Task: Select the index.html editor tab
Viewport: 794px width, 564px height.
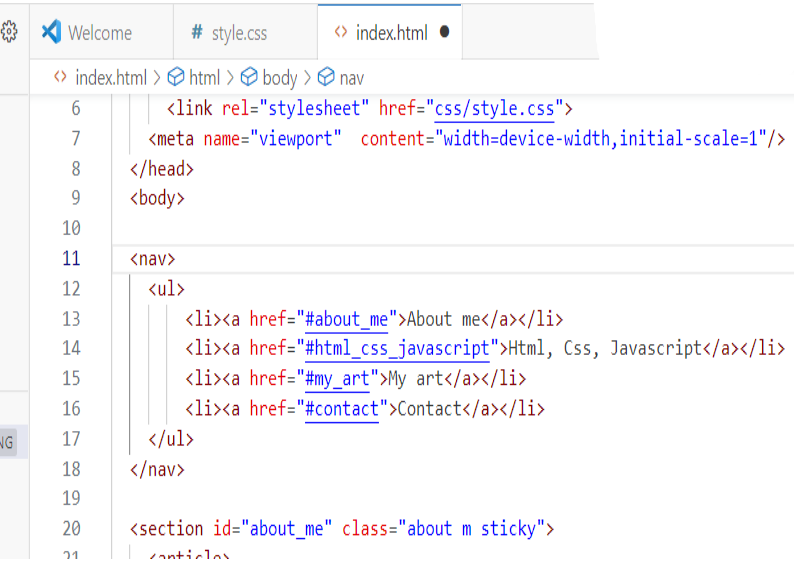Action: point(390,32)
